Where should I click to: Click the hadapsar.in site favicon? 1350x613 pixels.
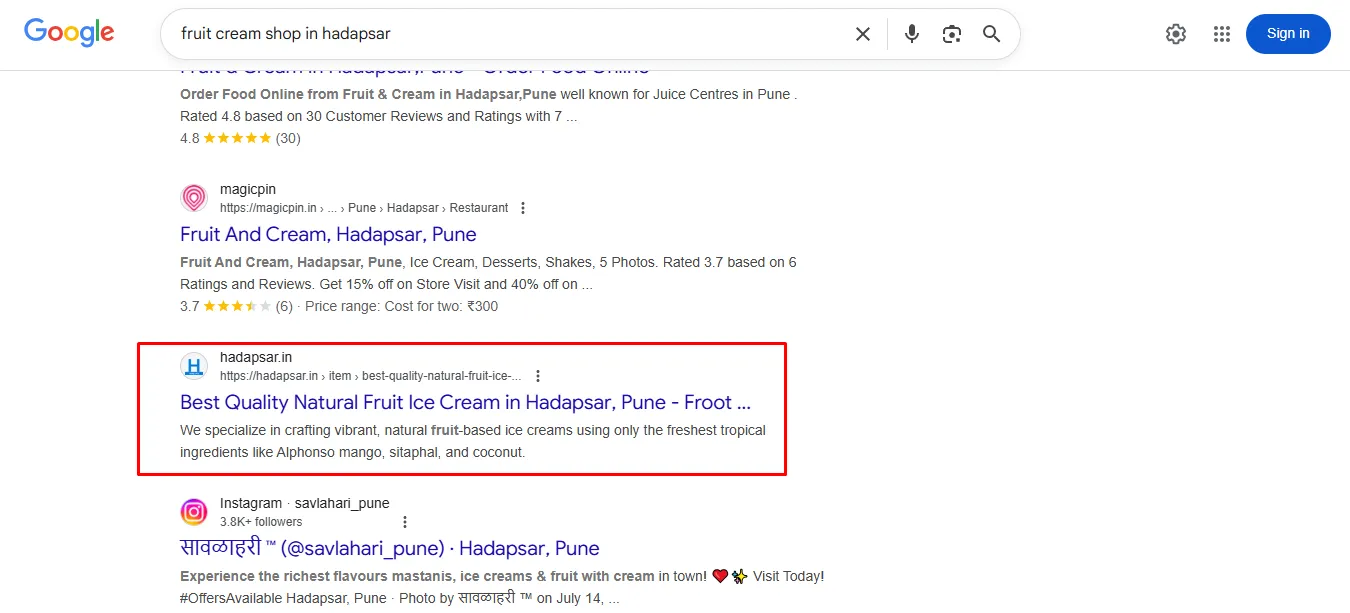(x=194, y=366)
